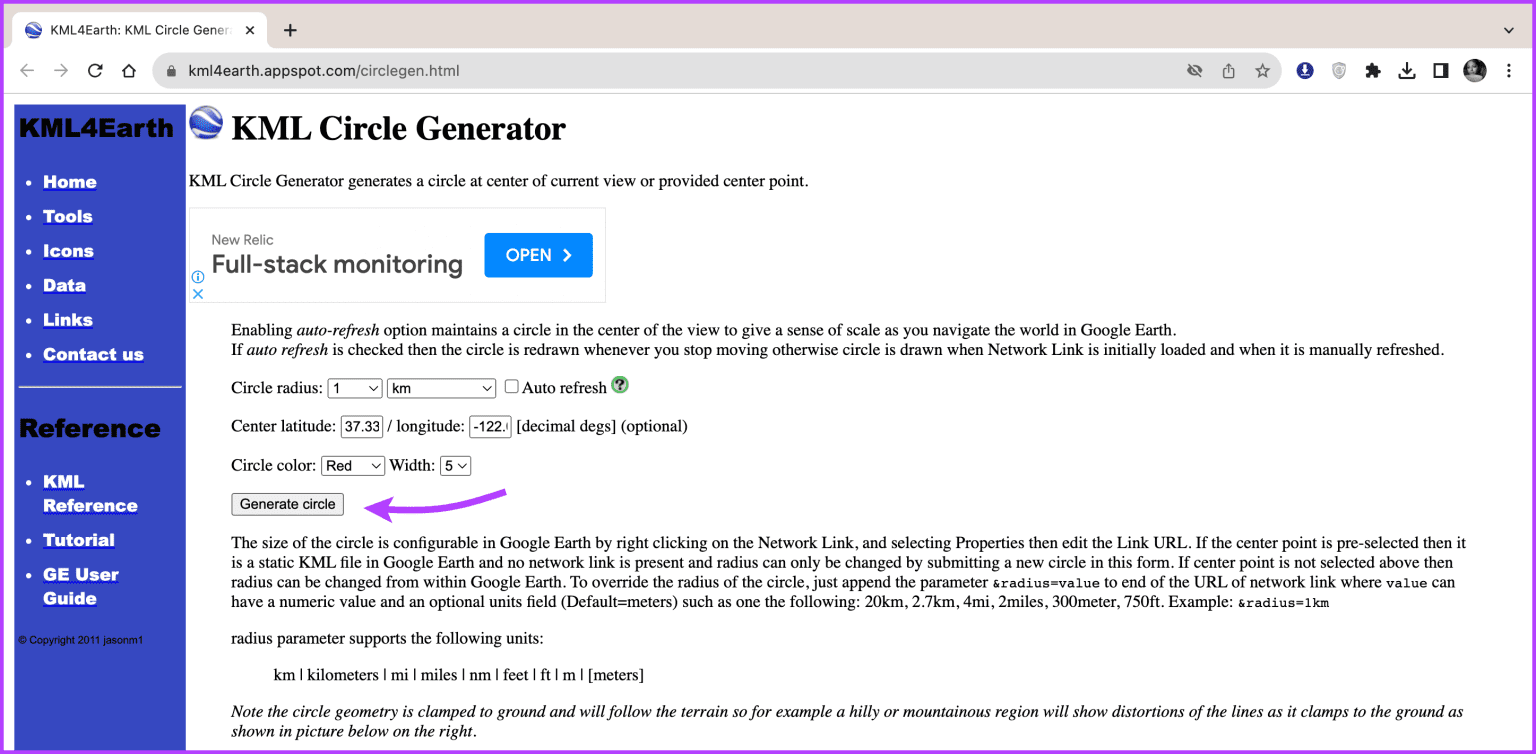Open the Tools link in the sidebar
Viewport: 1536px width, 754px height.
click(x=68, y=217)
